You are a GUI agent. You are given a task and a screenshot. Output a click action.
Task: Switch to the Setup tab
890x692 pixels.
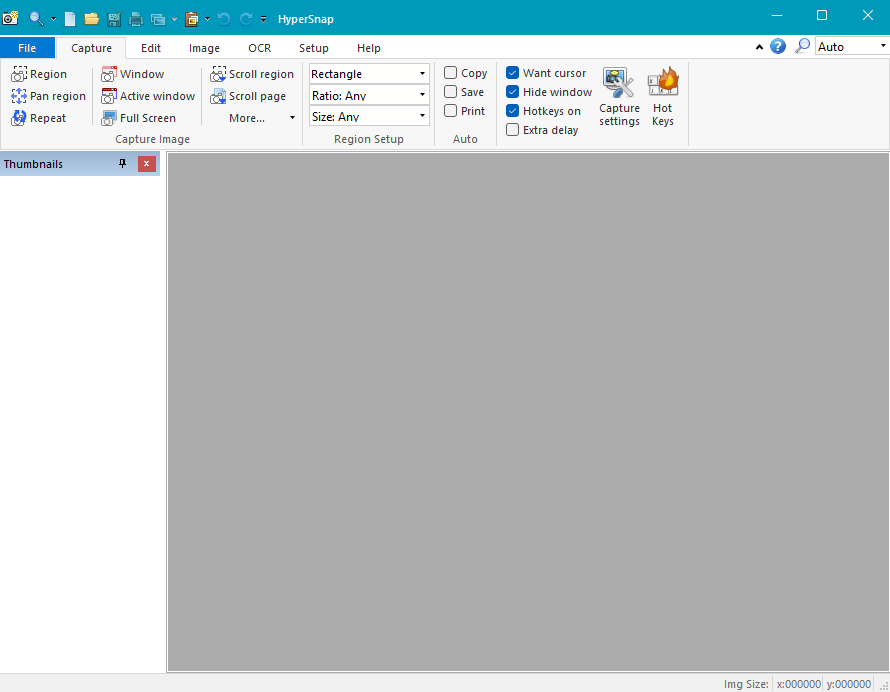click(x=314, y=48)
